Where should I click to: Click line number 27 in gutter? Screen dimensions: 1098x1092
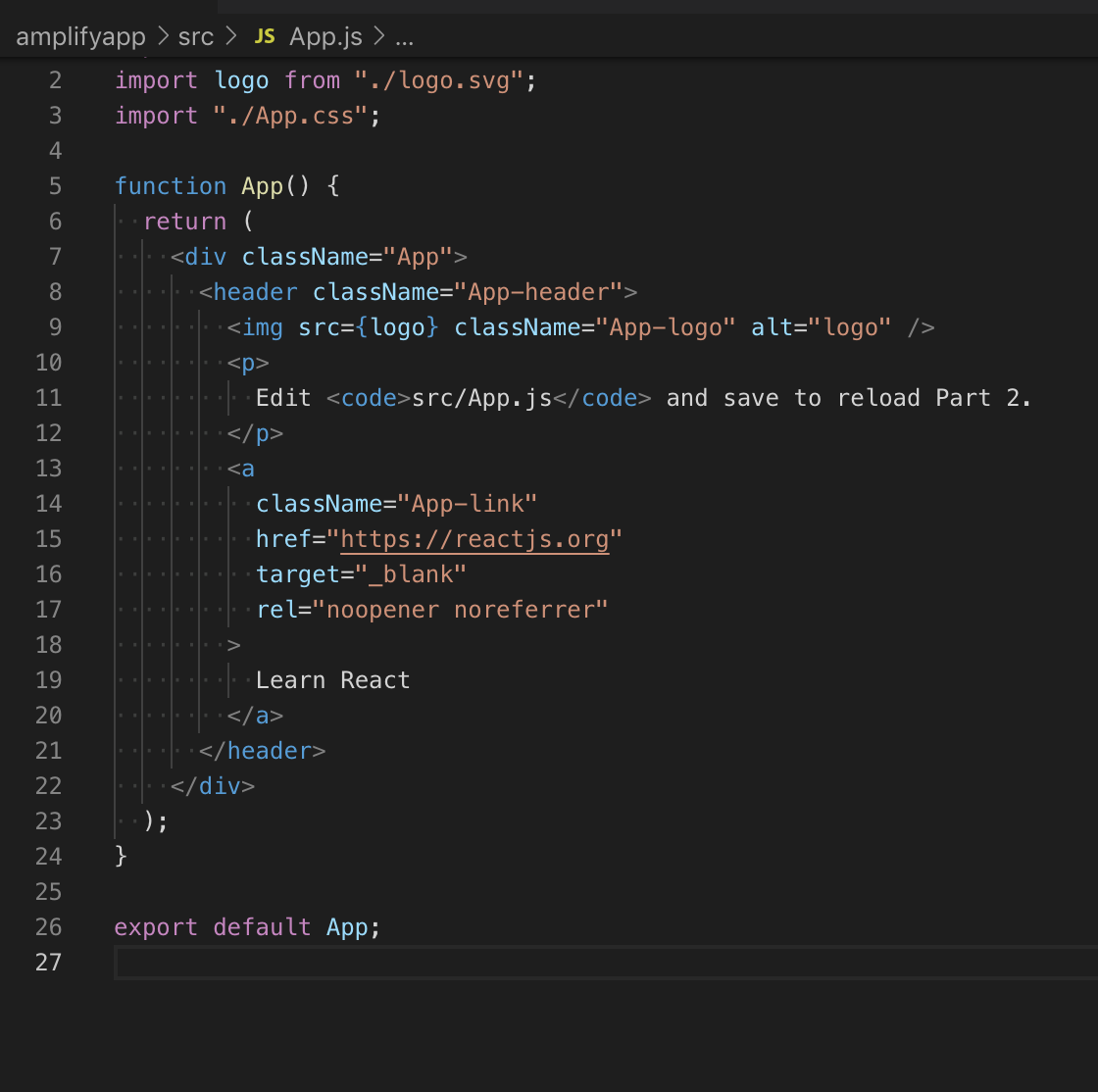[x=48, y=963]
